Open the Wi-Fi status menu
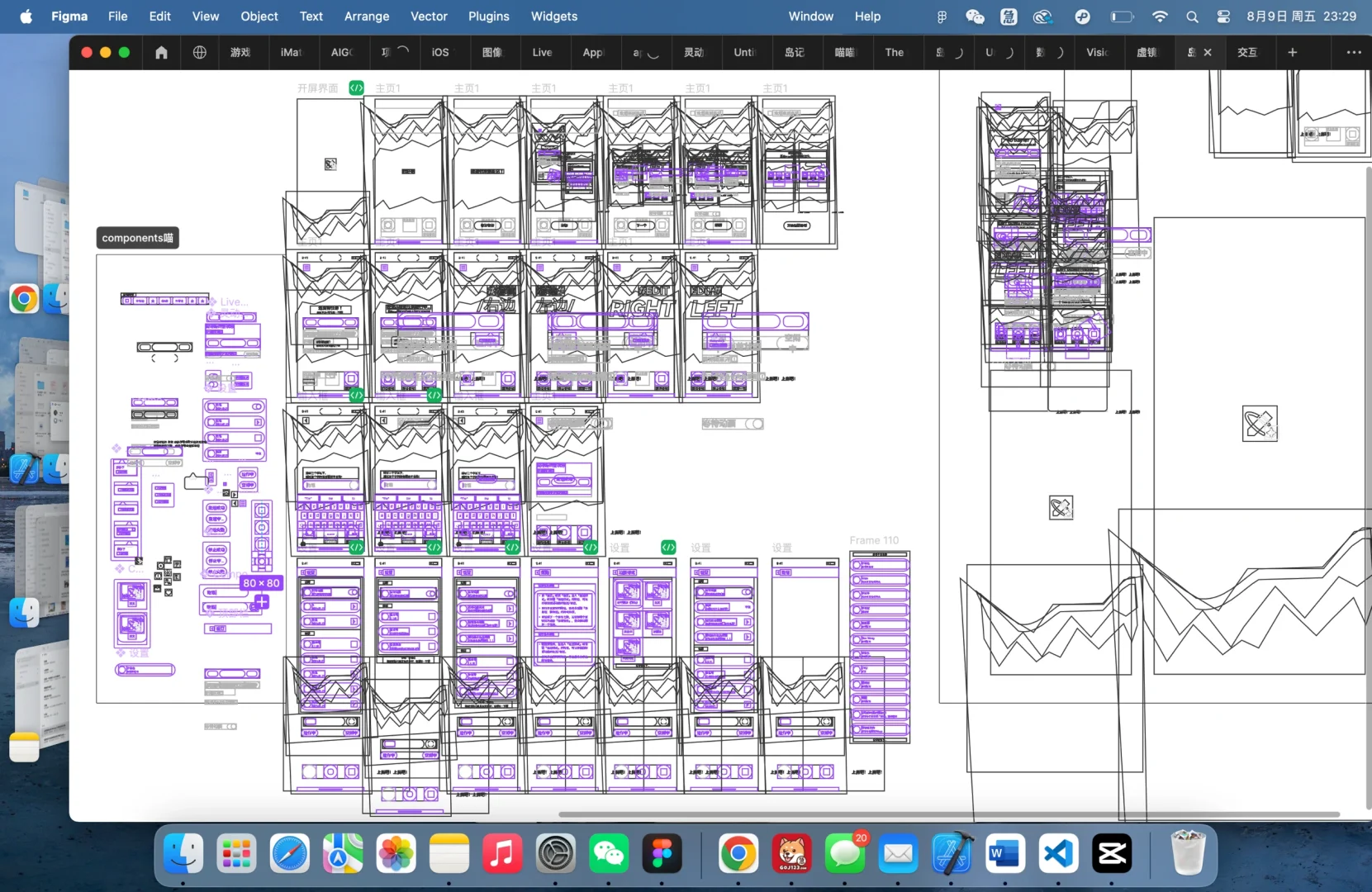The height and width of the screenshot is (892, 1372). click(1160, 17)
